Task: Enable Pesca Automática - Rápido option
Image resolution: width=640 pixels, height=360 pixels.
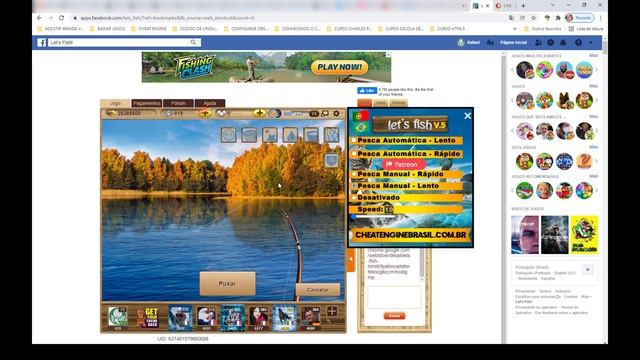Action: (353, 154)
